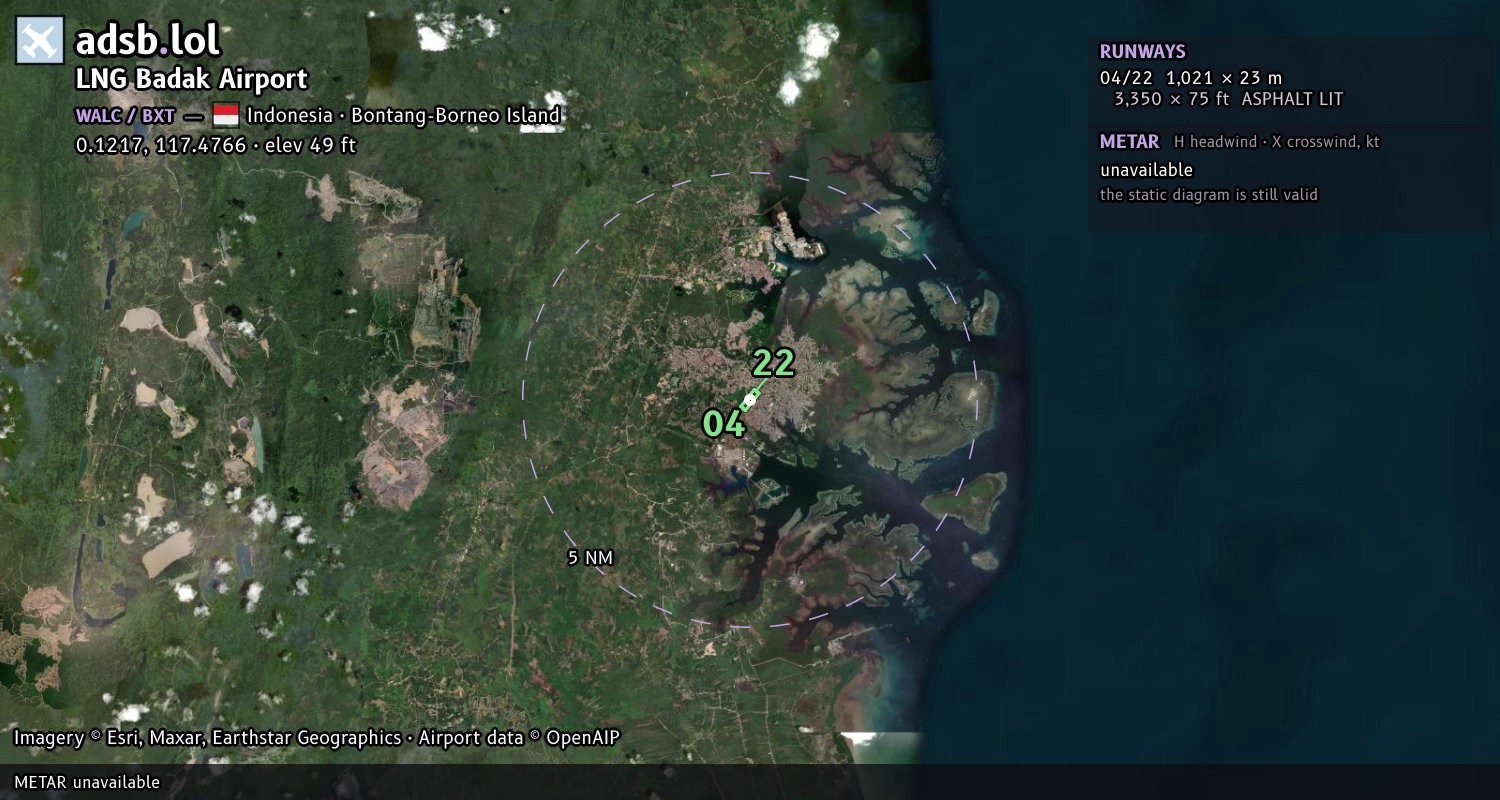This screenshot has width=1500, height=800.
Task: Click the Indonesia · Bontang-Borneo Island text
Action: click(404, 115)
